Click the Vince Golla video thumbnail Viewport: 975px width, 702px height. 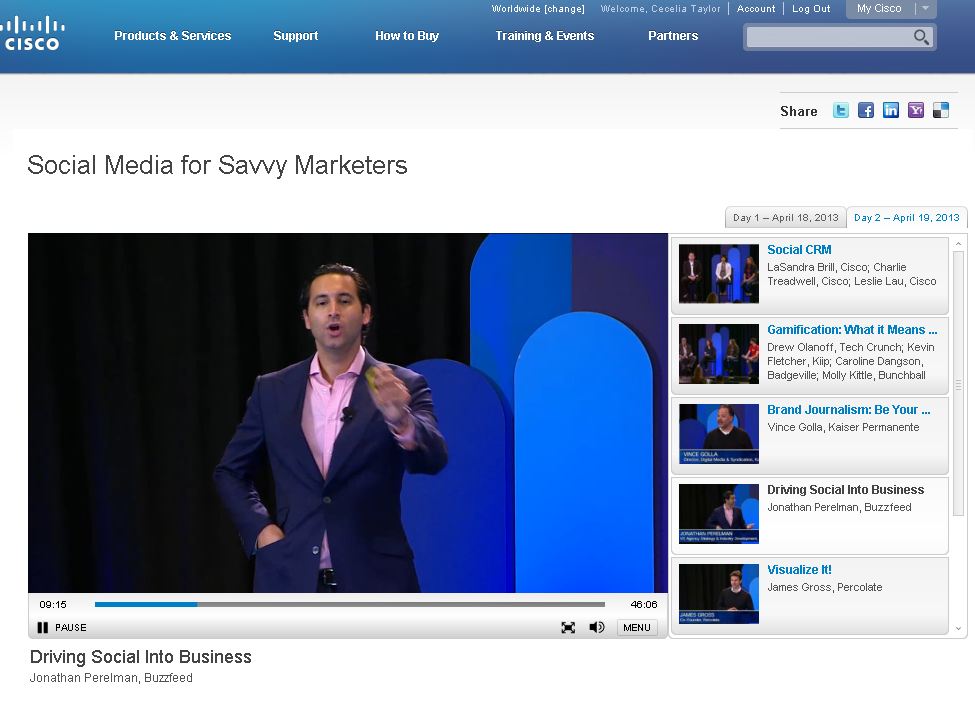[x=719, y=434]
